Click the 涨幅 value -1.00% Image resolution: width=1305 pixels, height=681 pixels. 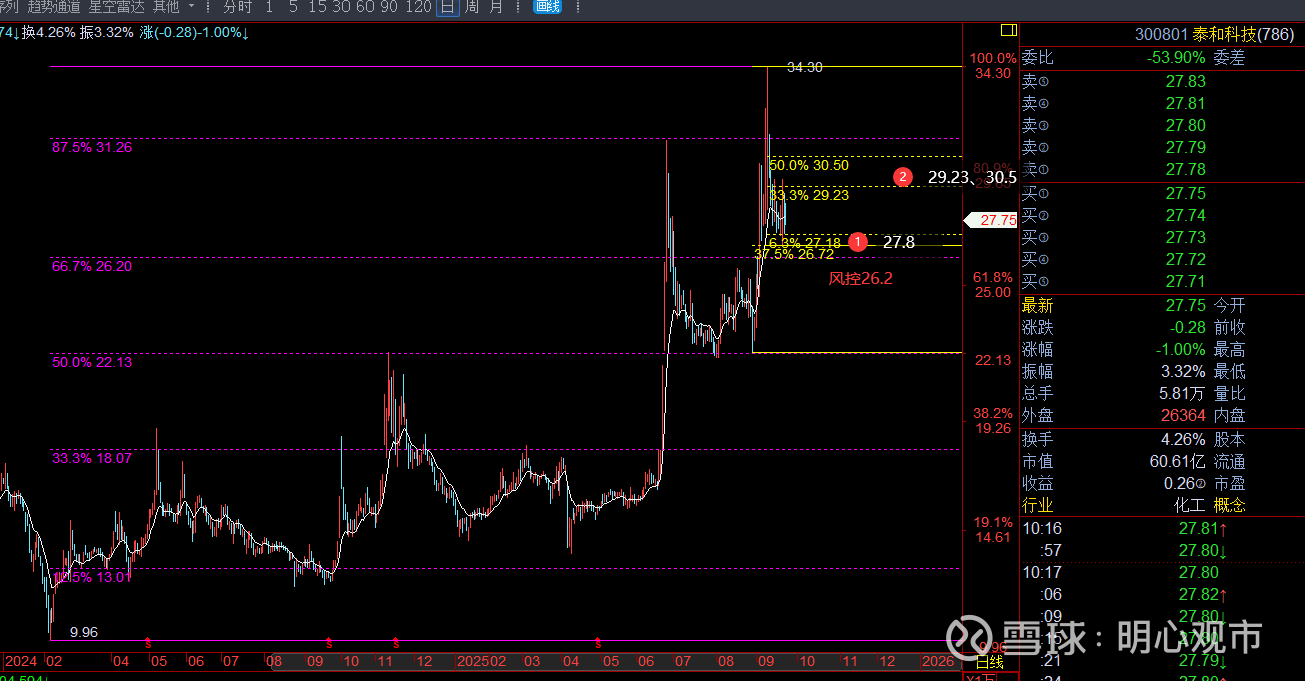[1181, 350]
